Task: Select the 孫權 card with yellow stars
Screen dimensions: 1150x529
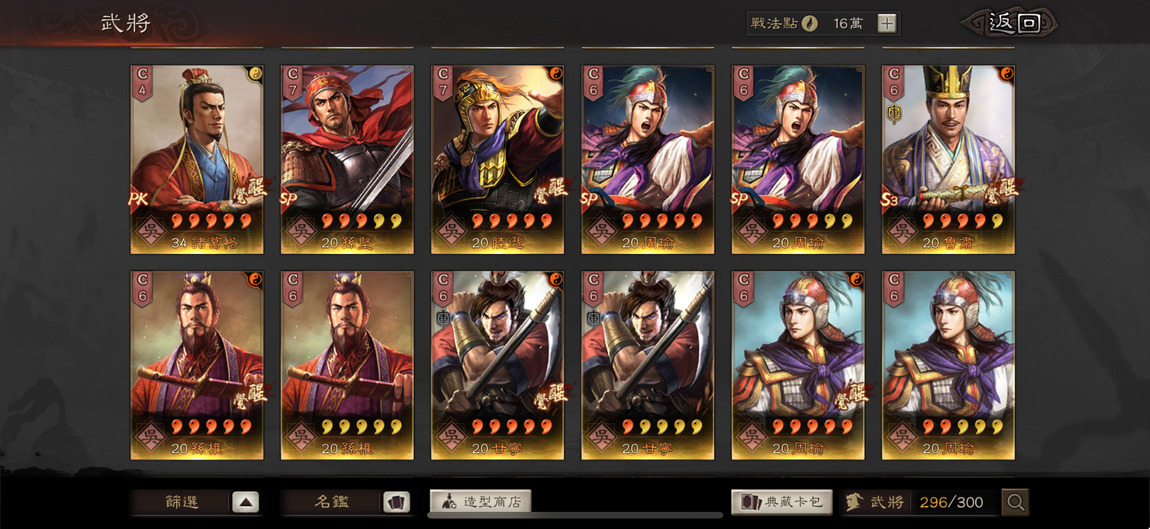Action: click(x=348, y=365)
